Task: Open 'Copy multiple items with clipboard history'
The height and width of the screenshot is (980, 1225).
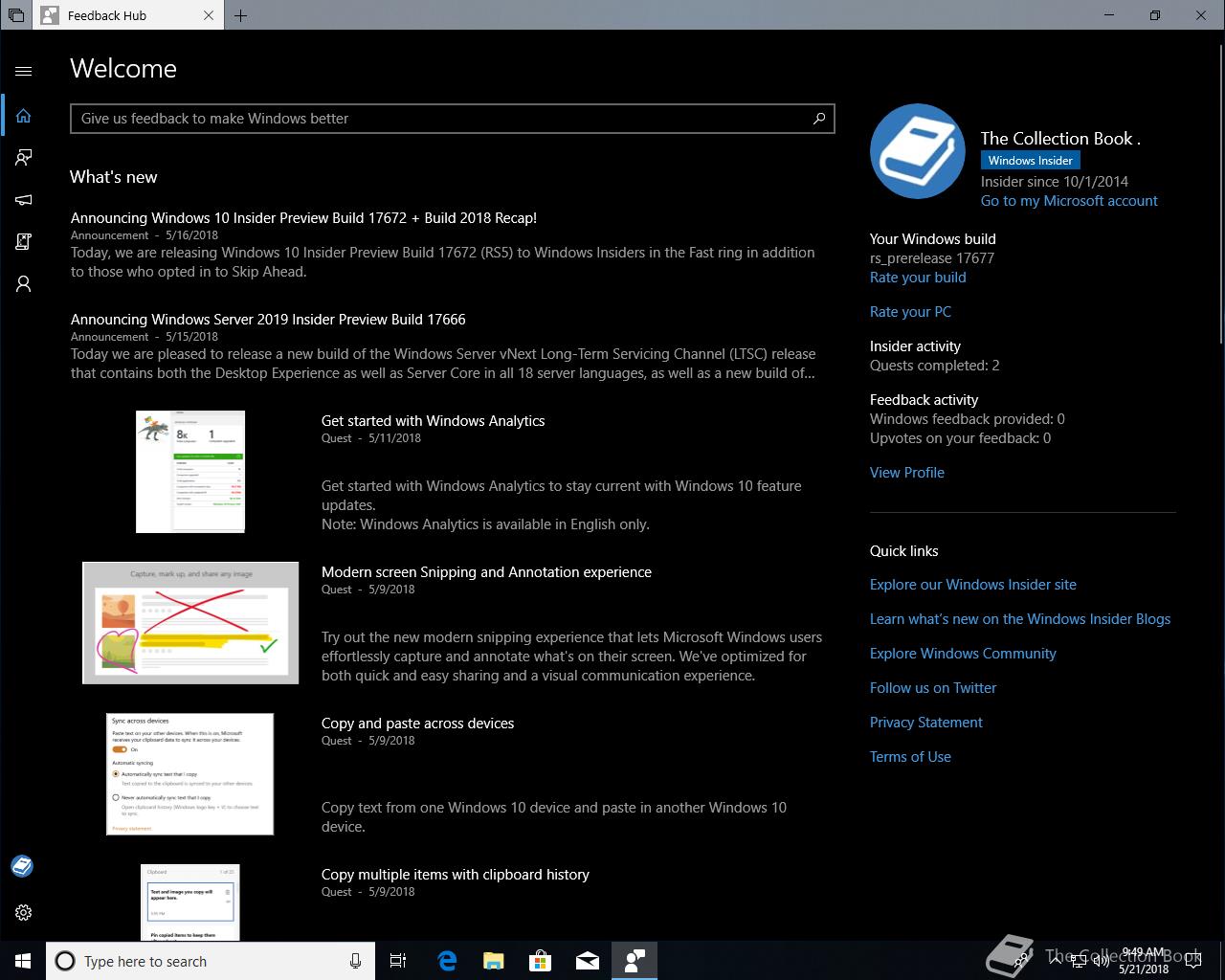Action: coord(455,875)
